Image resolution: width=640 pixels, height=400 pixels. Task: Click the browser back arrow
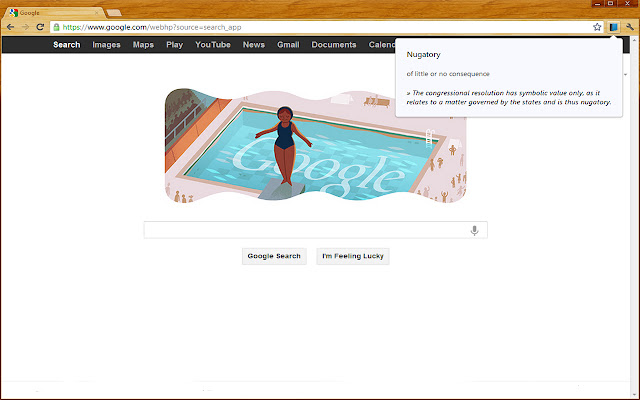point(11,27)
